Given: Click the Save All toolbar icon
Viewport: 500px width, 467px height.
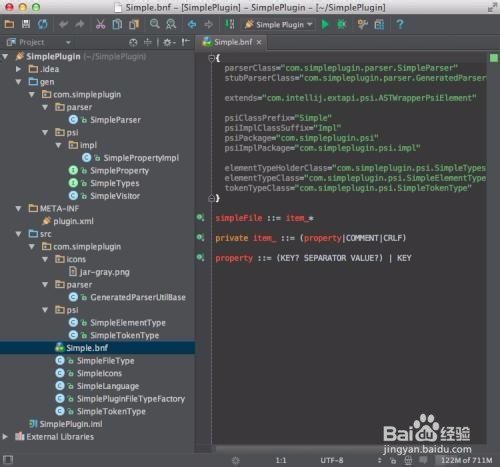Looking at the screenshot, I should point(26,24).
